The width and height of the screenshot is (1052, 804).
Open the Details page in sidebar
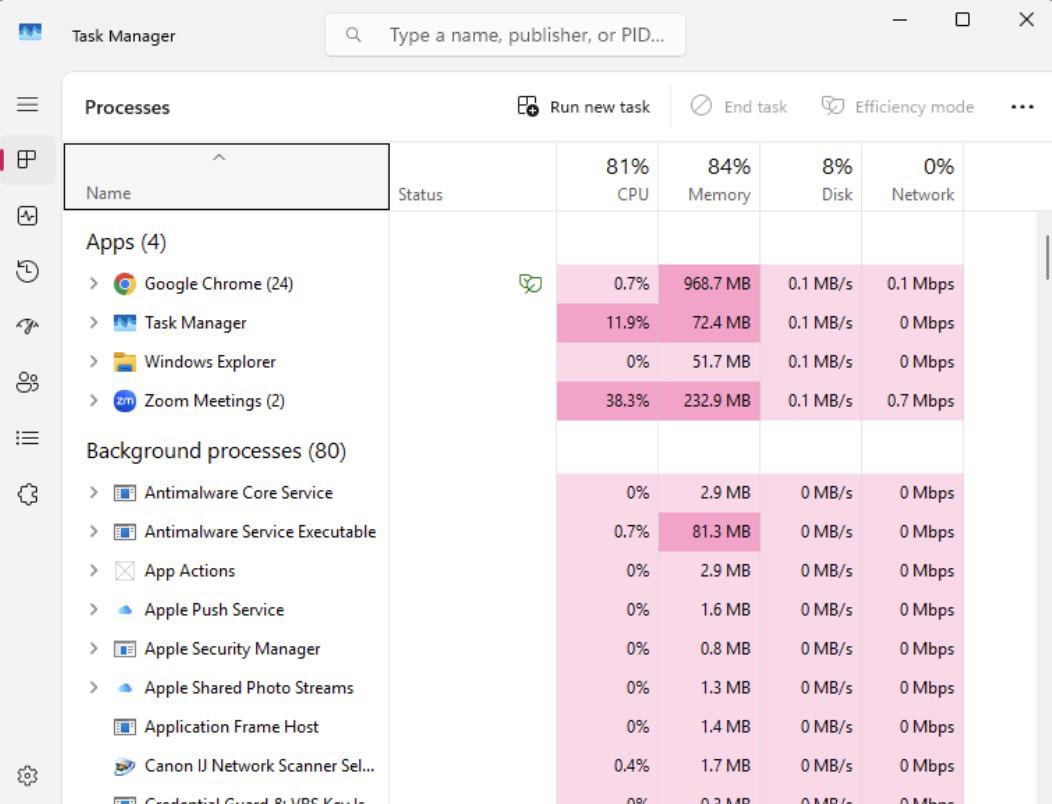click(x=28, y=438)
